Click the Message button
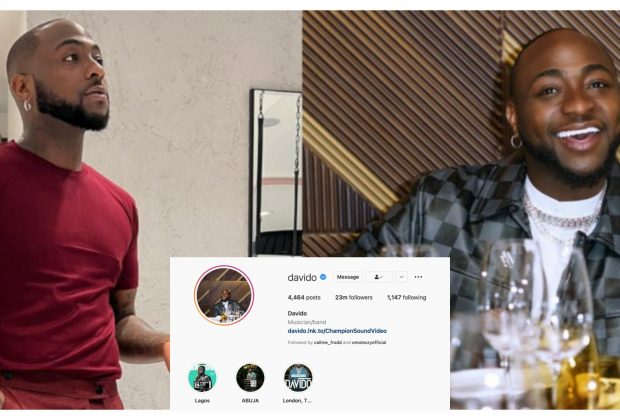The height and width of the screenshot is (420, 620). (348, 277)
